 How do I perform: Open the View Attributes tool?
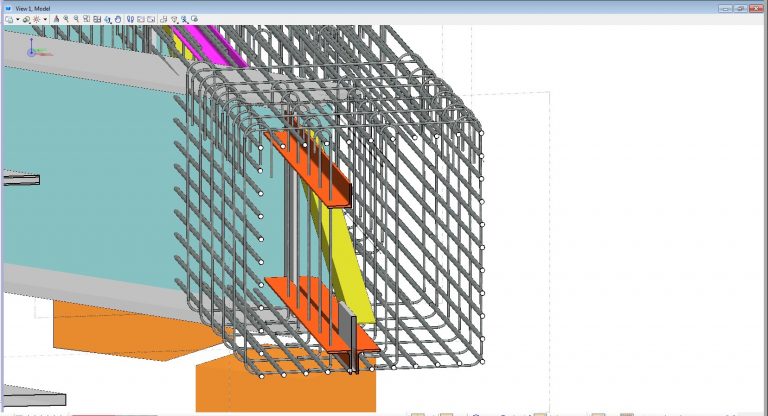coord(8,19)
